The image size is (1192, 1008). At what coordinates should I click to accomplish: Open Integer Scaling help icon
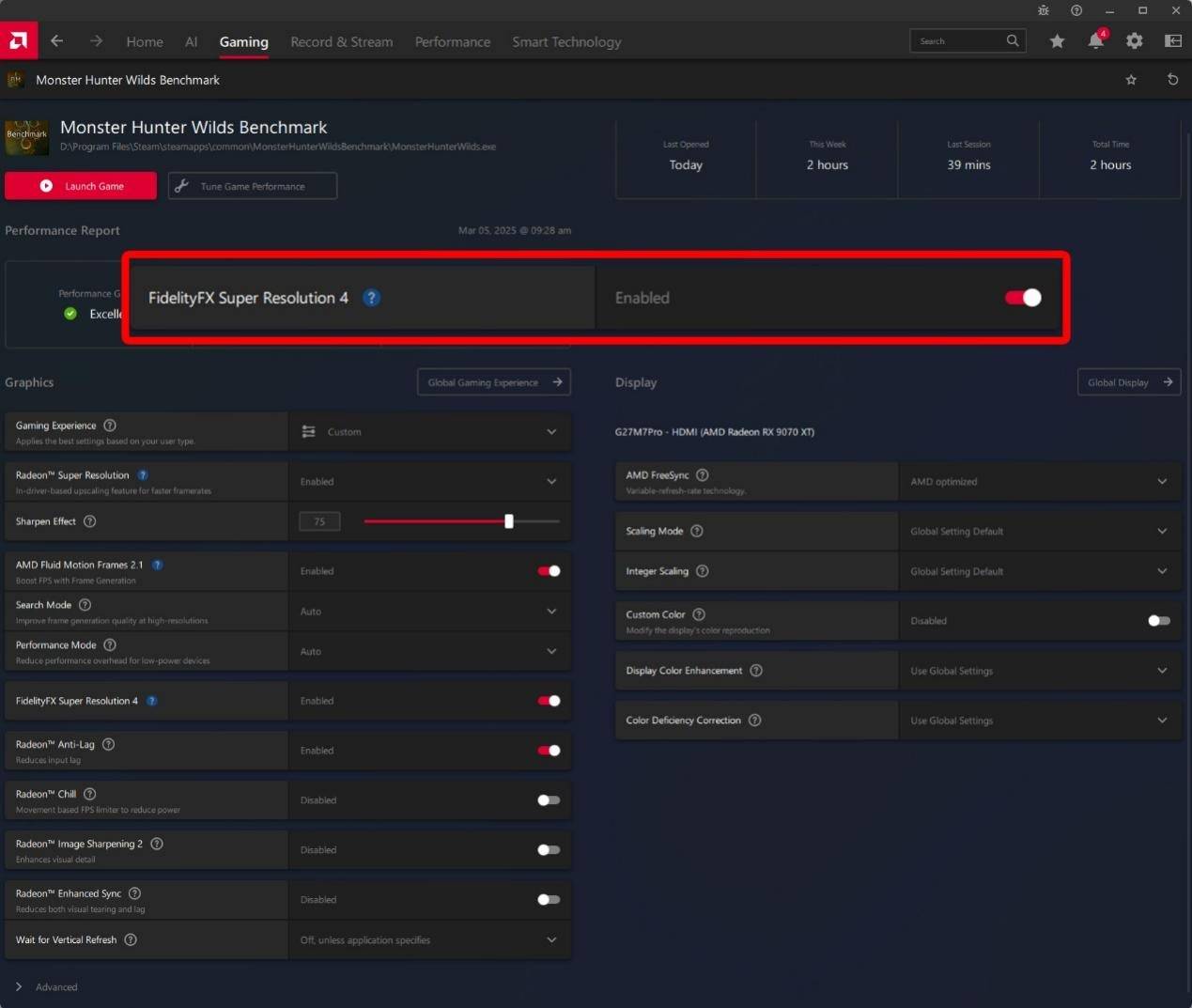point(703,571)
